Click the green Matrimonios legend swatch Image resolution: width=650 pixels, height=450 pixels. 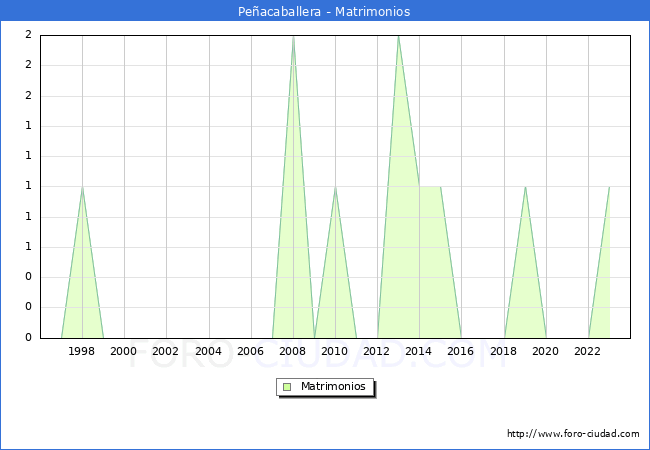(287, 387)
